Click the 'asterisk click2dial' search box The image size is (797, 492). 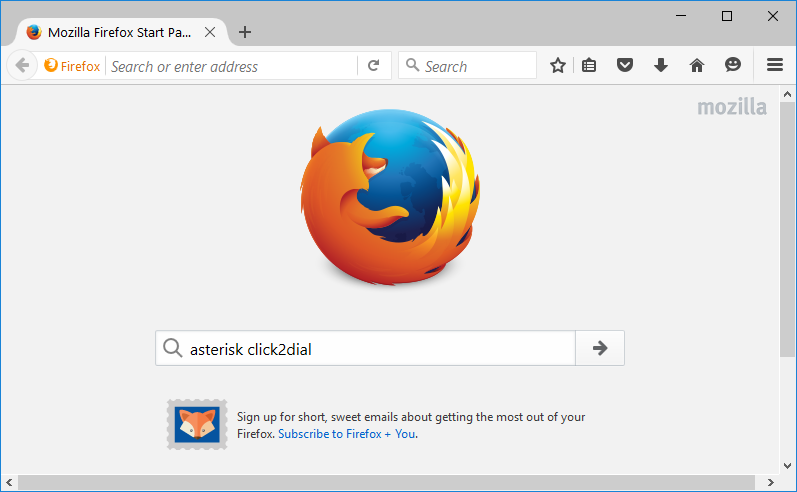tap(365, 349)
